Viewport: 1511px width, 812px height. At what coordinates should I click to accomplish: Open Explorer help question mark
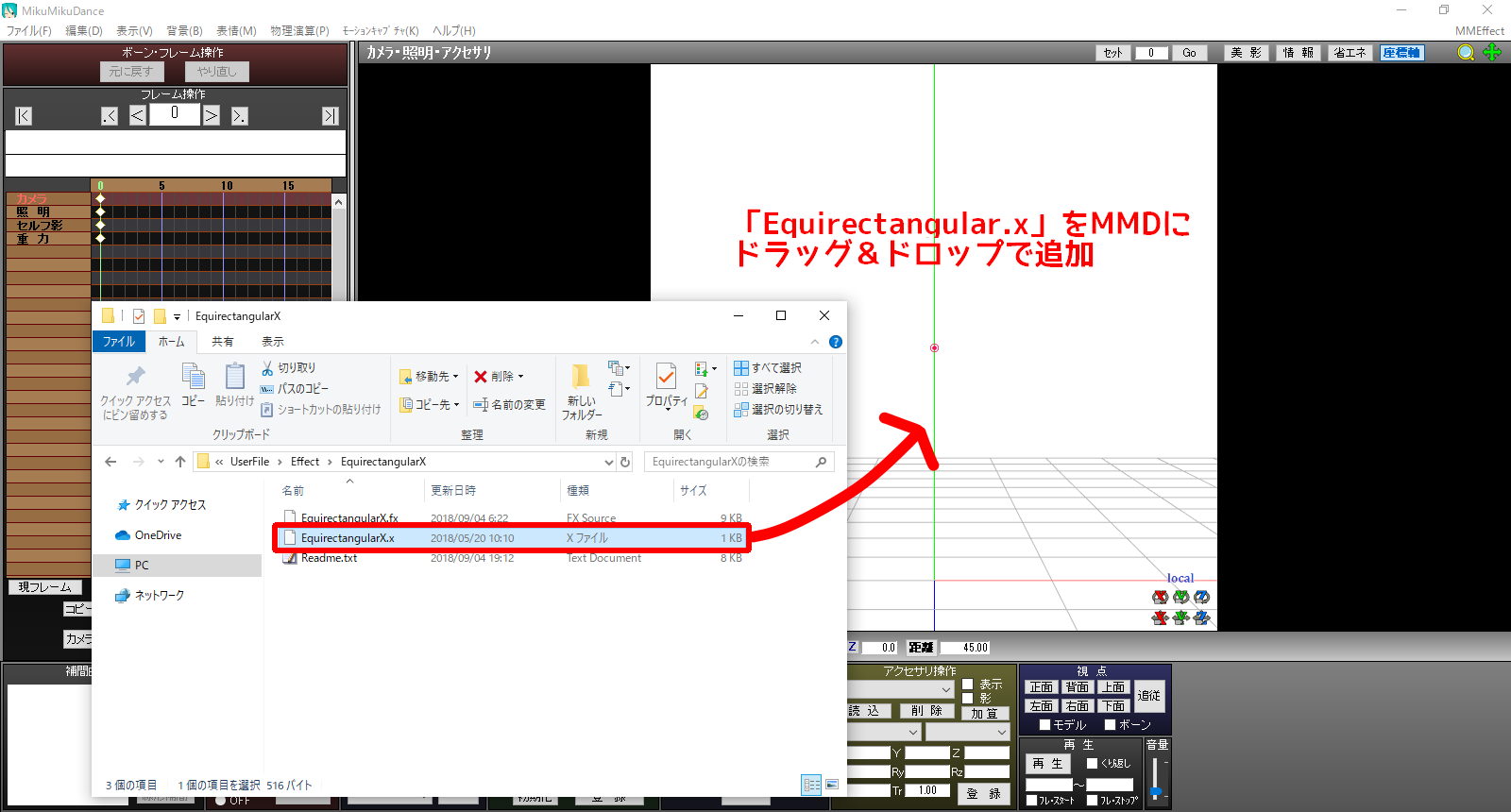(836, 342)
